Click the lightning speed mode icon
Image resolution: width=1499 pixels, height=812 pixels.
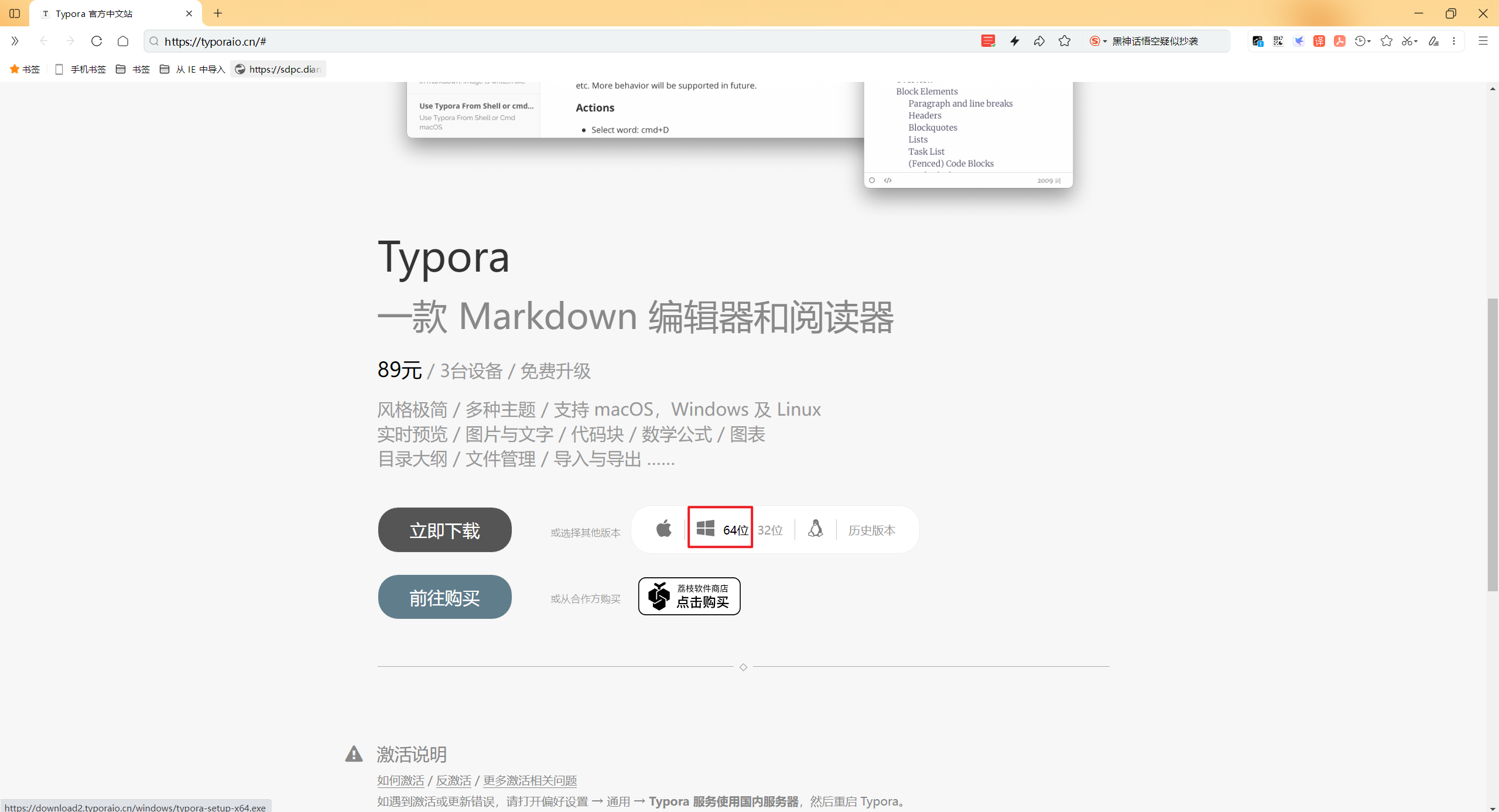click(1015, 41)
